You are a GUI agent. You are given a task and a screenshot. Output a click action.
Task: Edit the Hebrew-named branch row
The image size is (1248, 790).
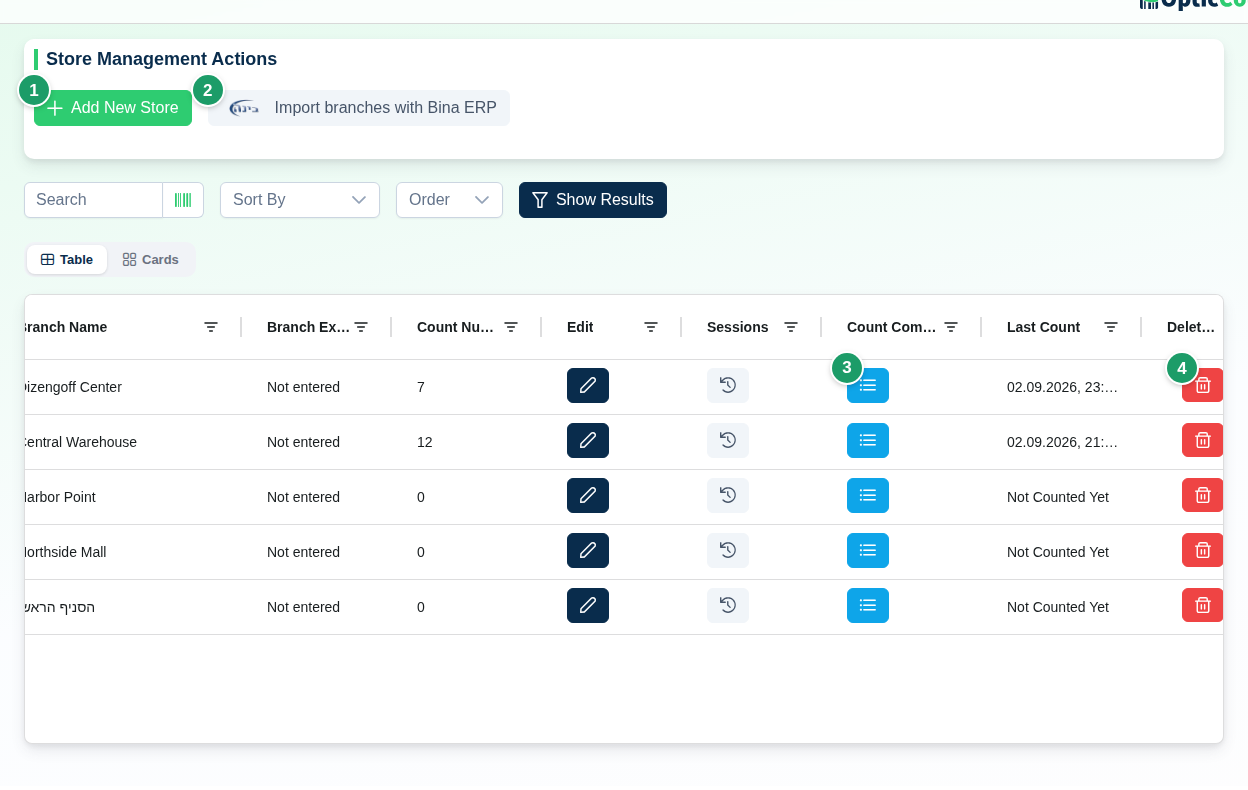588,605
